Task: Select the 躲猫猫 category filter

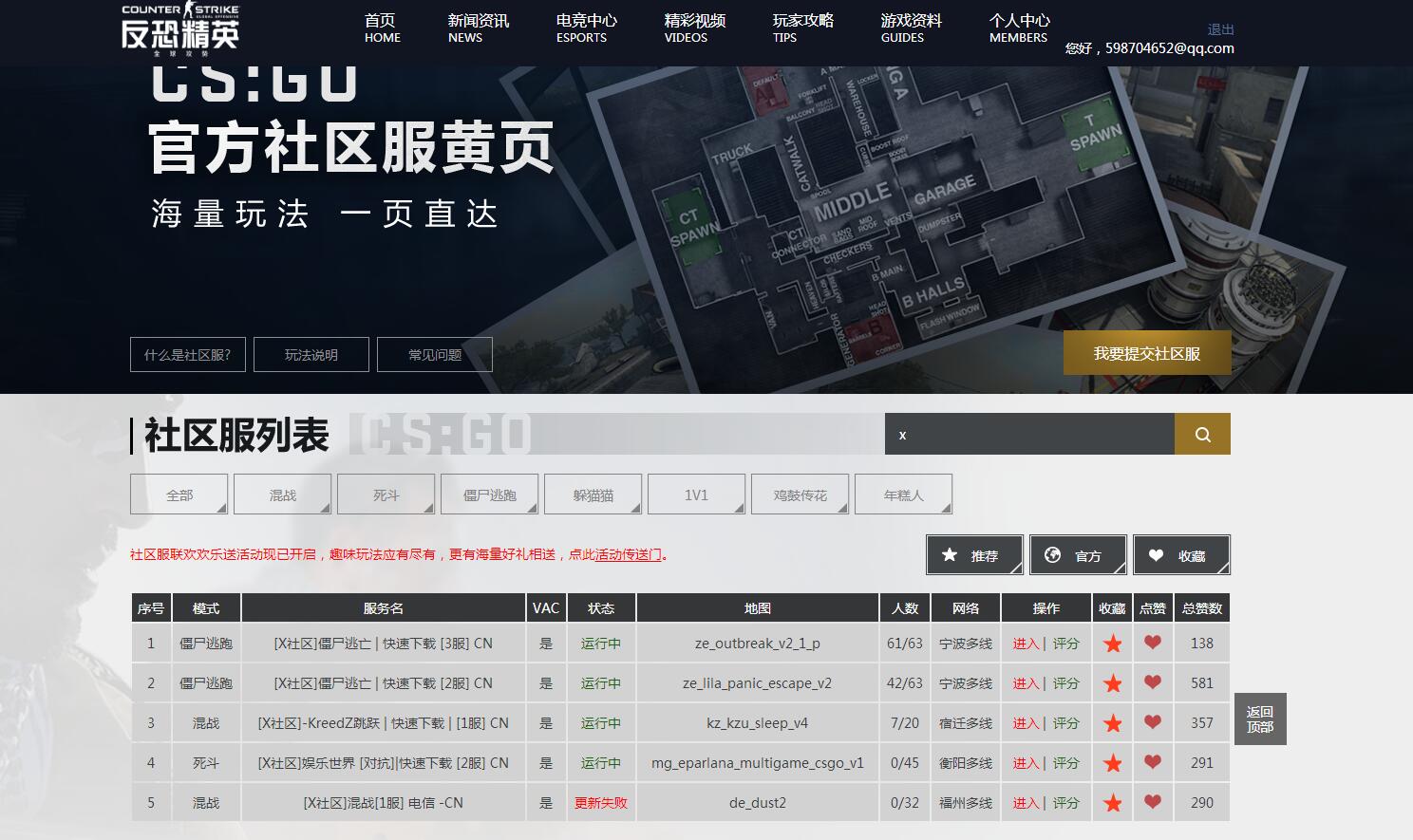Action: coord(593,494)
